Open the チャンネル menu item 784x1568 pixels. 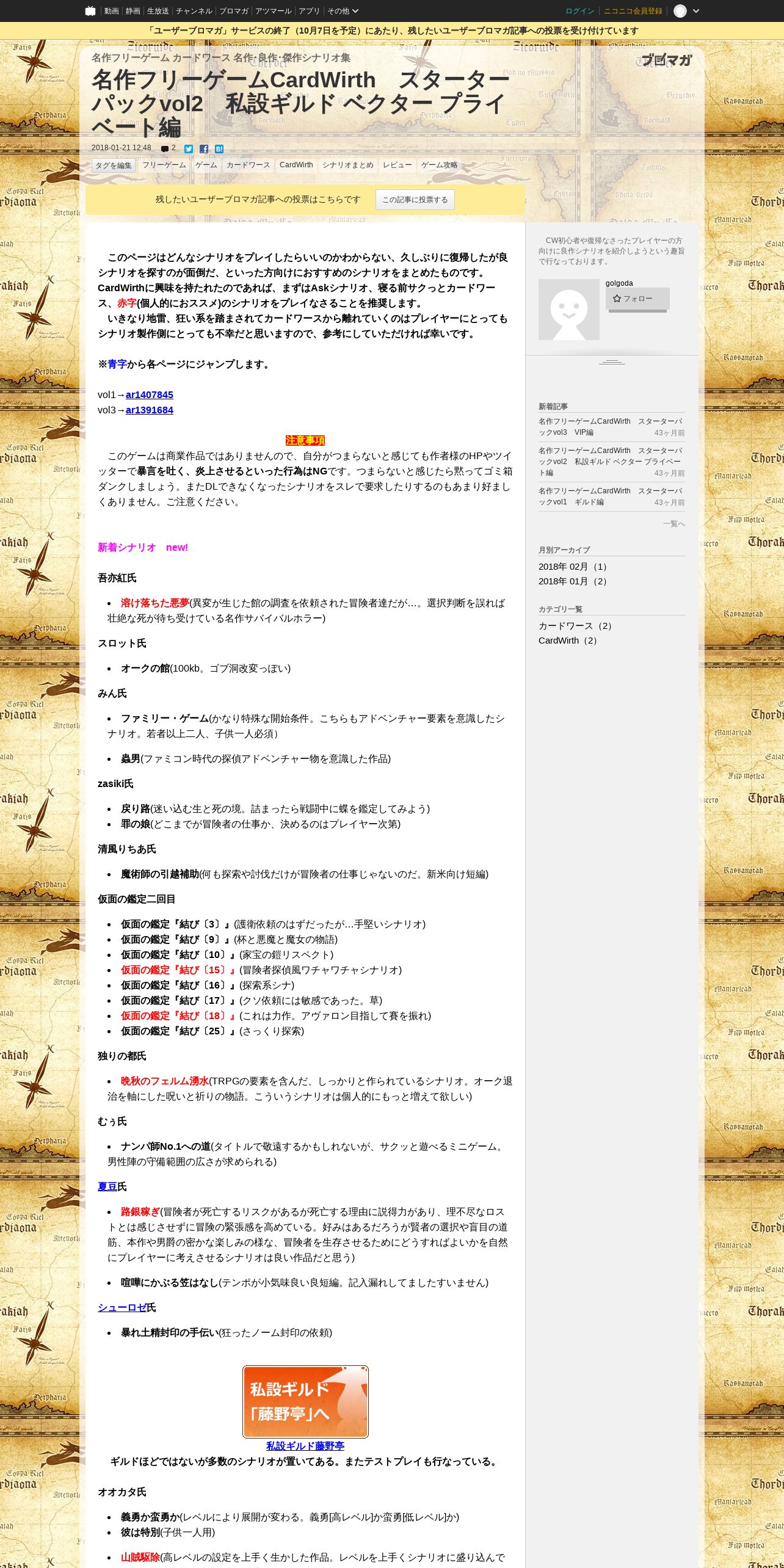click(x=194, y=11)
